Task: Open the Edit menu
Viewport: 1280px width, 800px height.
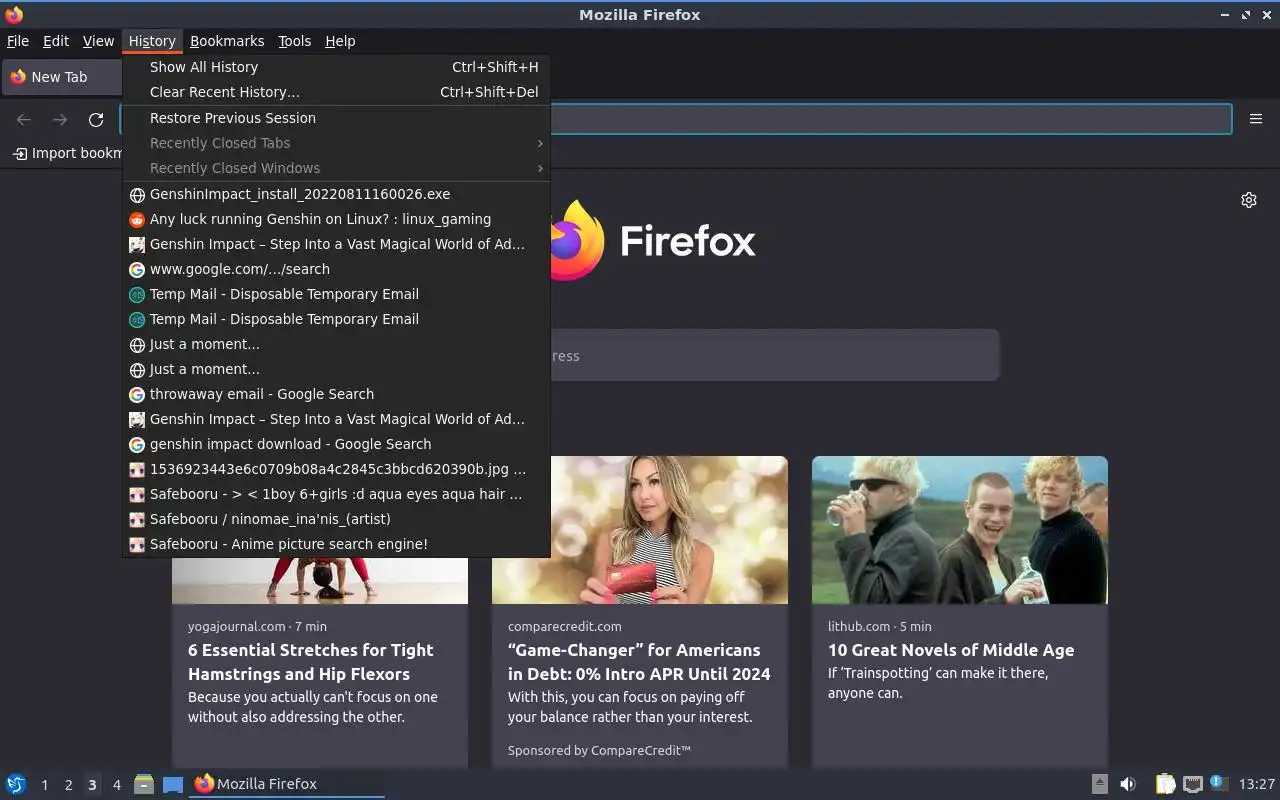Action: [56, 41]
